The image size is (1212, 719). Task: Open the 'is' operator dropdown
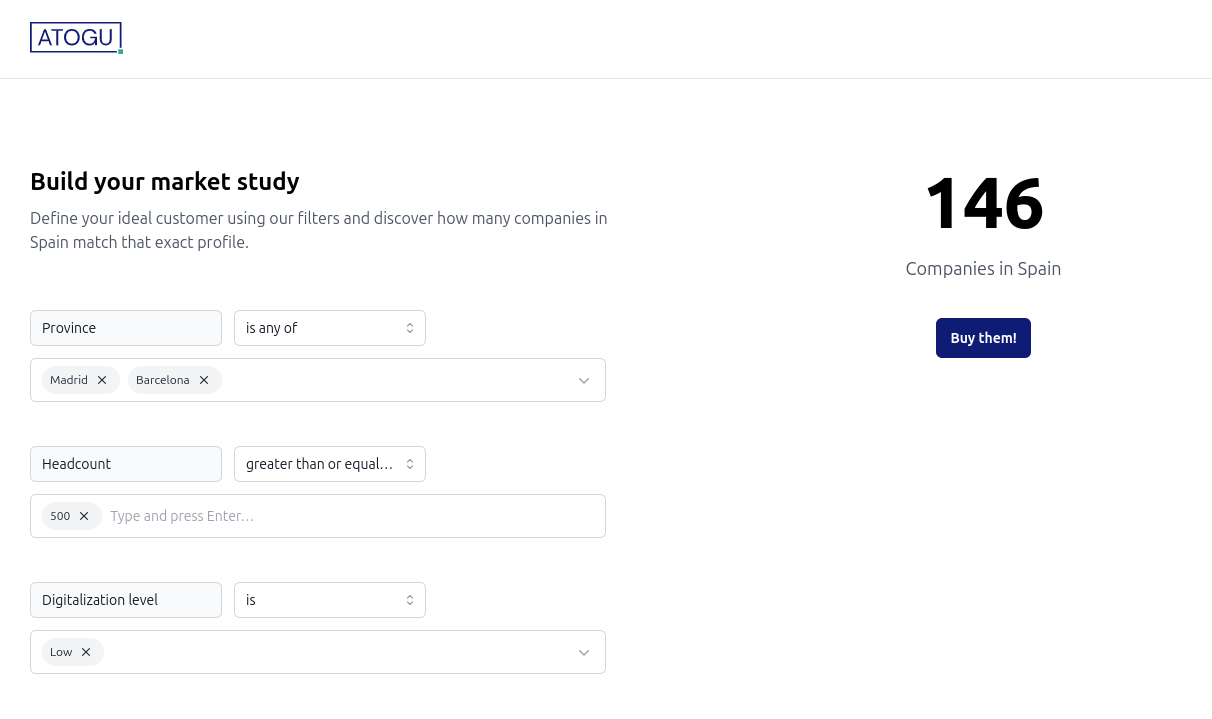[329, 600]
